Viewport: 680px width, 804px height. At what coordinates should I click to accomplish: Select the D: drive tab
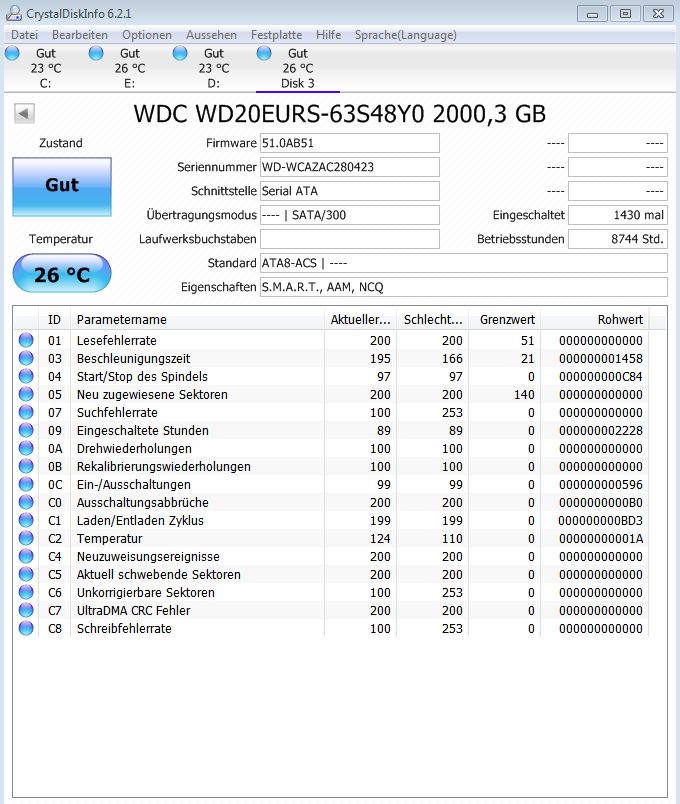[x=213, y=68]
